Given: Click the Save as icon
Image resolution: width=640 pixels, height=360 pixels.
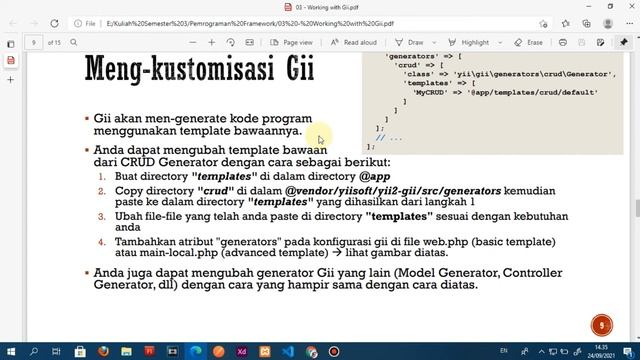Looking at the screenshot, I should coord(600,42).
